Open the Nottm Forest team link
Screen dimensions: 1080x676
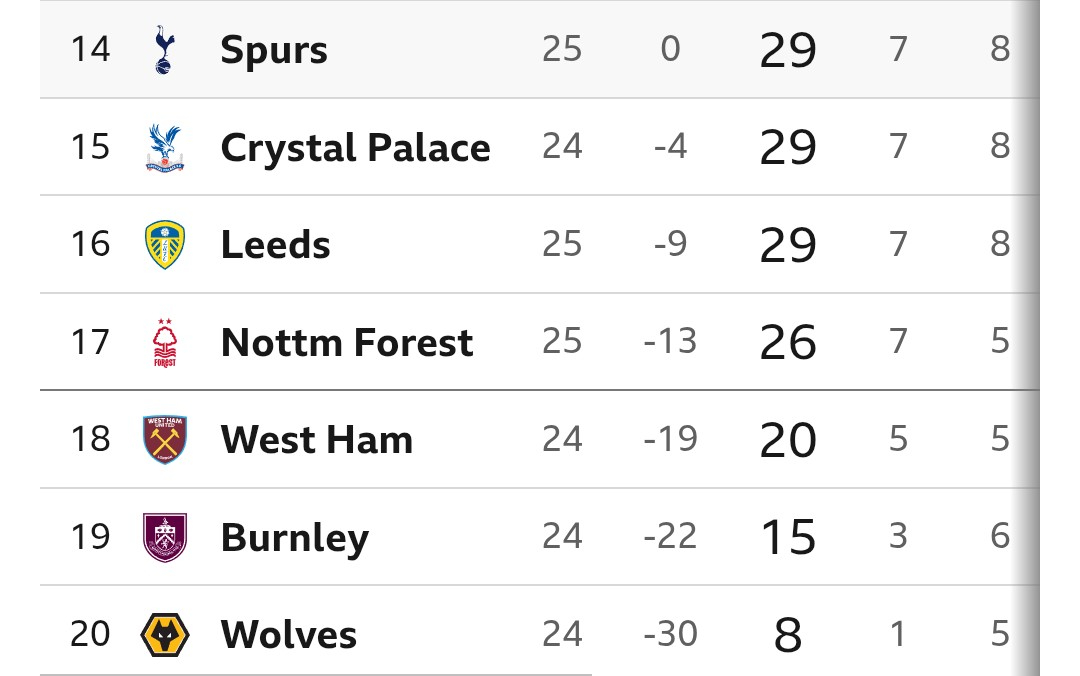coord(346,343)
